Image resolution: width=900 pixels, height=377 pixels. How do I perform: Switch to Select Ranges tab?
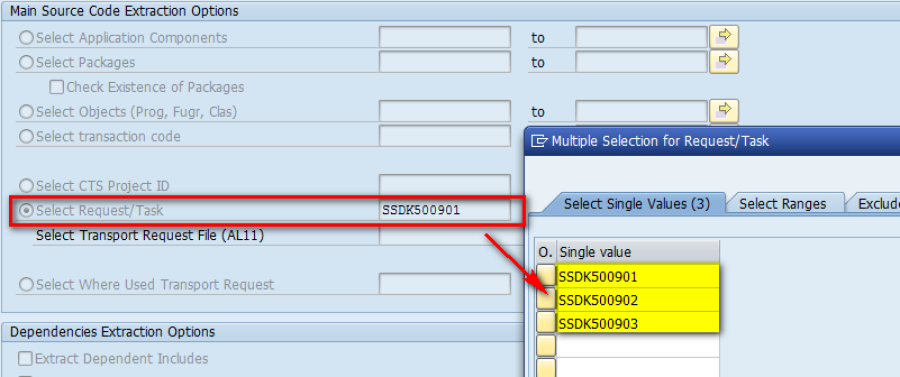point(783,204)
